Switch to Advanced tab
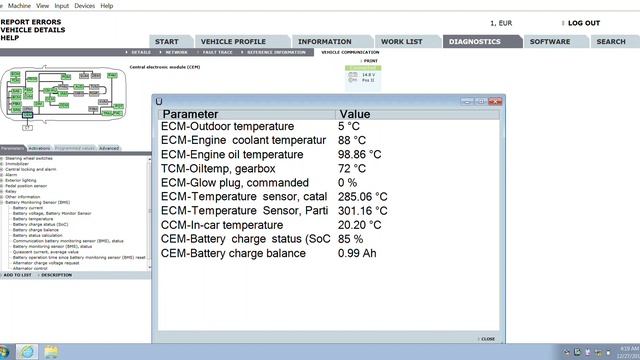 click(x=109, y=148)
